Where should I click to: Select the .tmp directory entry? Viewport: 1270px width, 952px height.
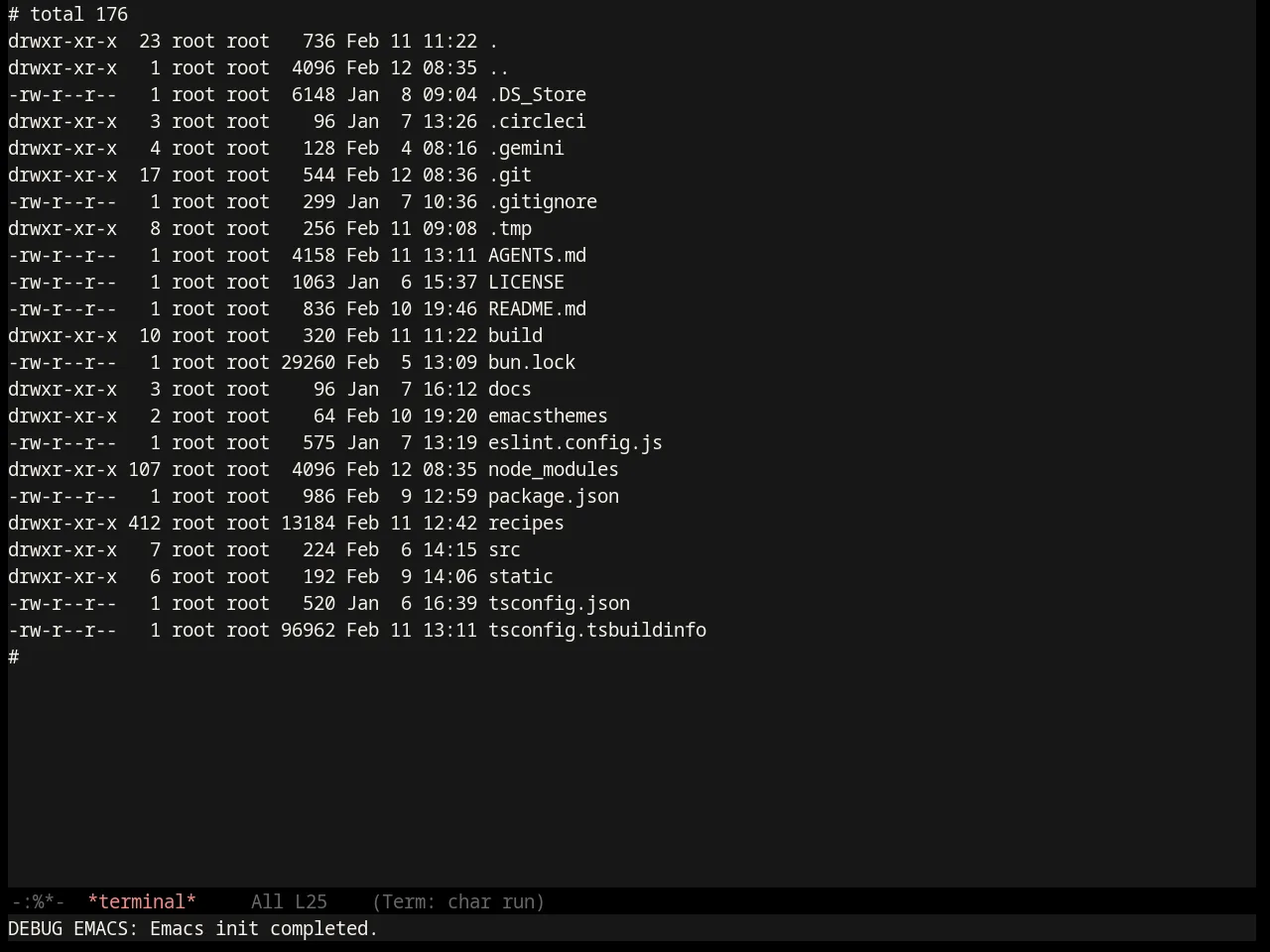click(510, 228)
